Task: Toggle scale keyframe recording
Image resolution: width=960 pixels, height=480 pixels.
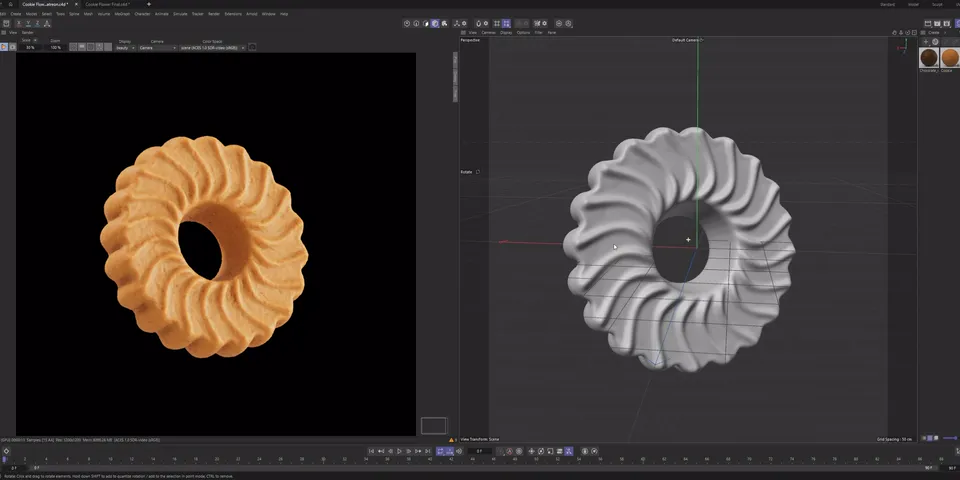Action: click(x=550, y=451)
